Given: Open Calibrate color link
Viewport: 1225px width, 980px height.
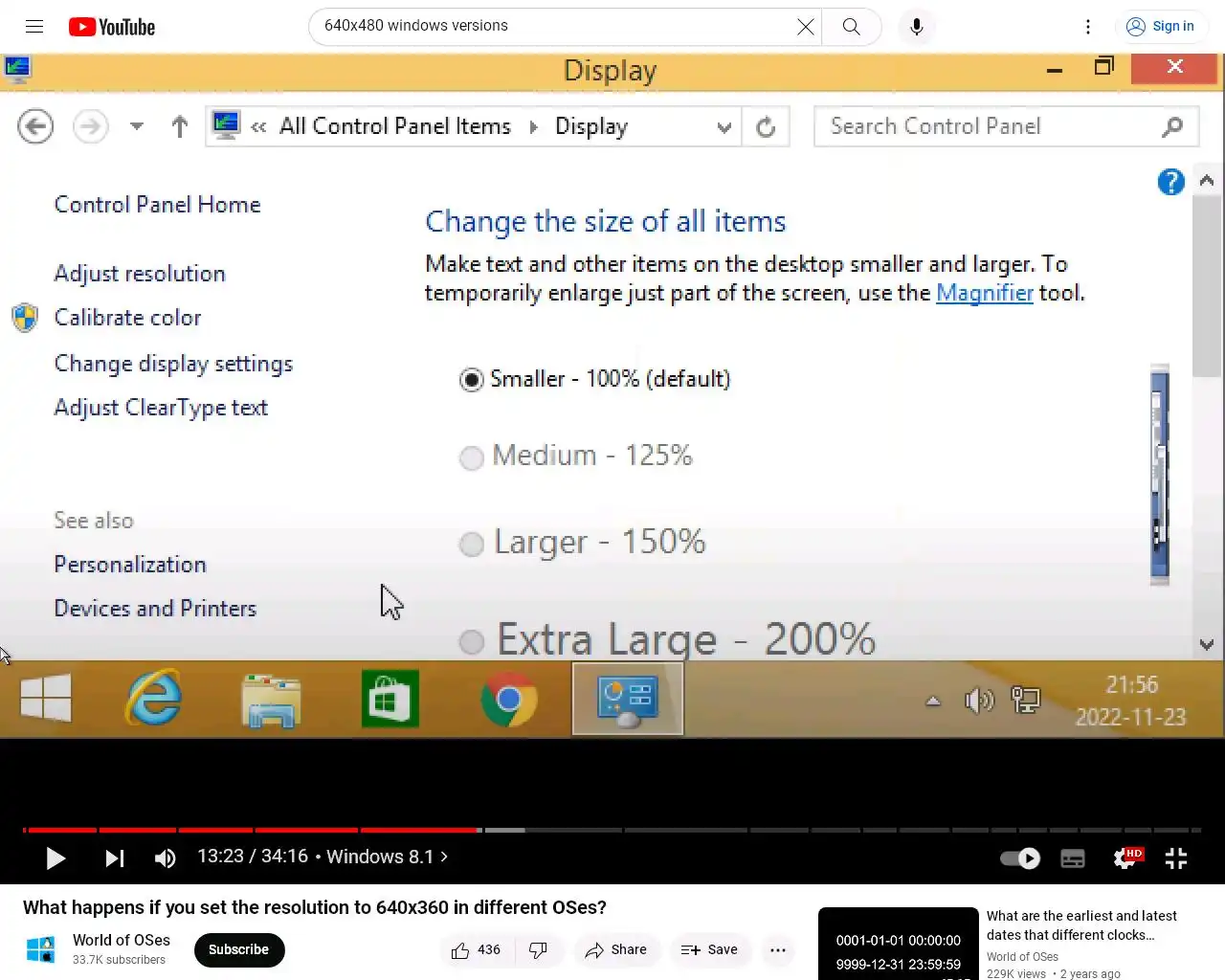Looking at the screenshot, I should click(127, 318).
